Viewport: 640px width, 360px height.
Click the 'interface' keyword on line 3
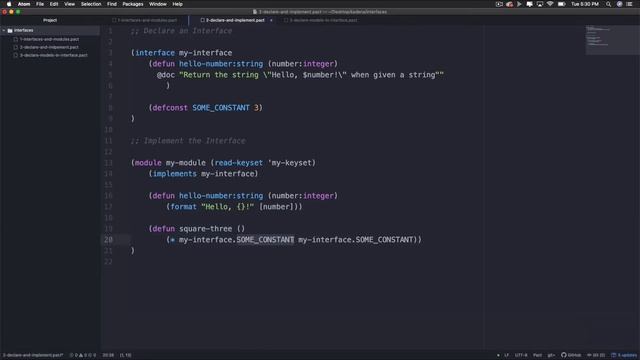pos(155,53)
